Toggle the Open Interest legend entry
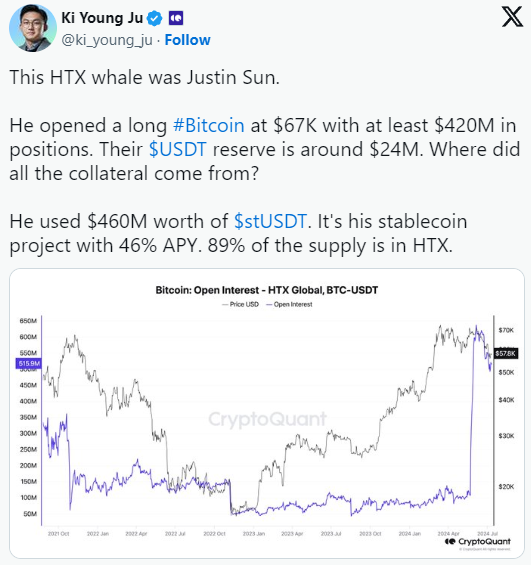Screen dimensions: 531x565 tap(289, 304)
